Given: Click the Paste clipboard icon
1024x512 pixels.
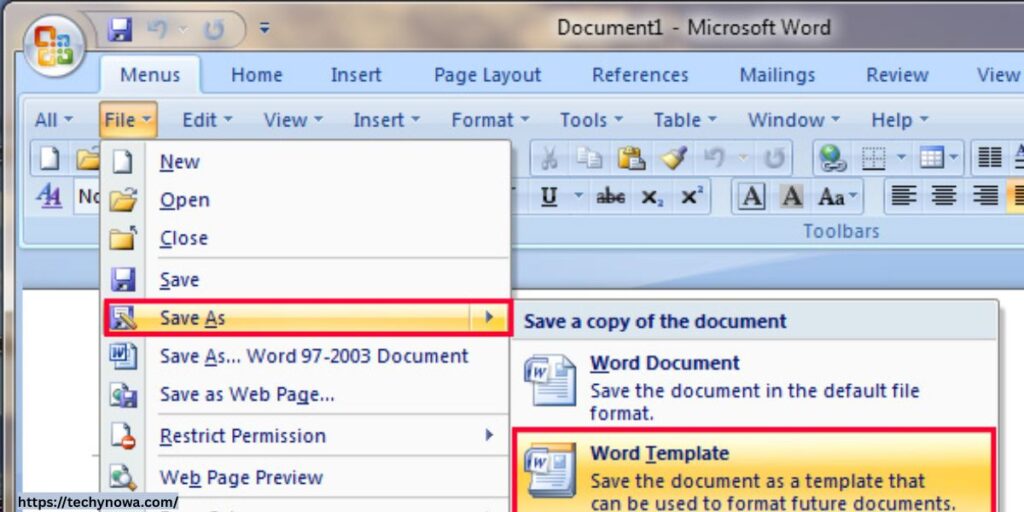Looking at the screenshot, I should [631, 158].
